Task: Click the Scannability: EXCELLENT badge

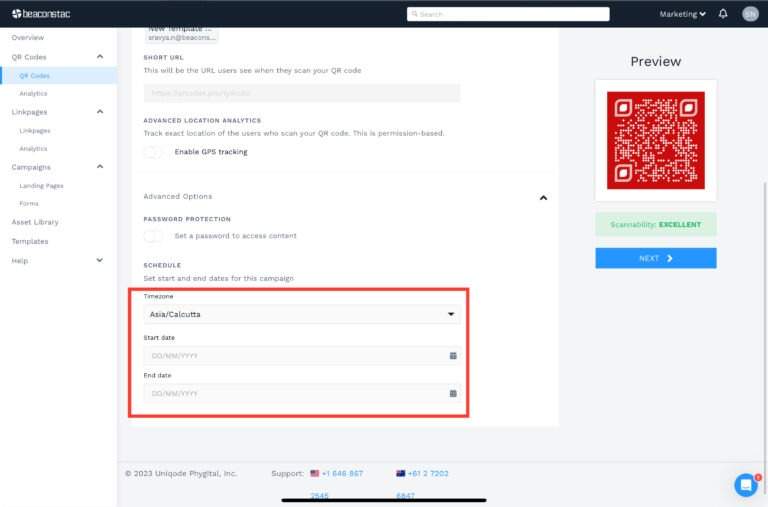Action: click(656, 224)
